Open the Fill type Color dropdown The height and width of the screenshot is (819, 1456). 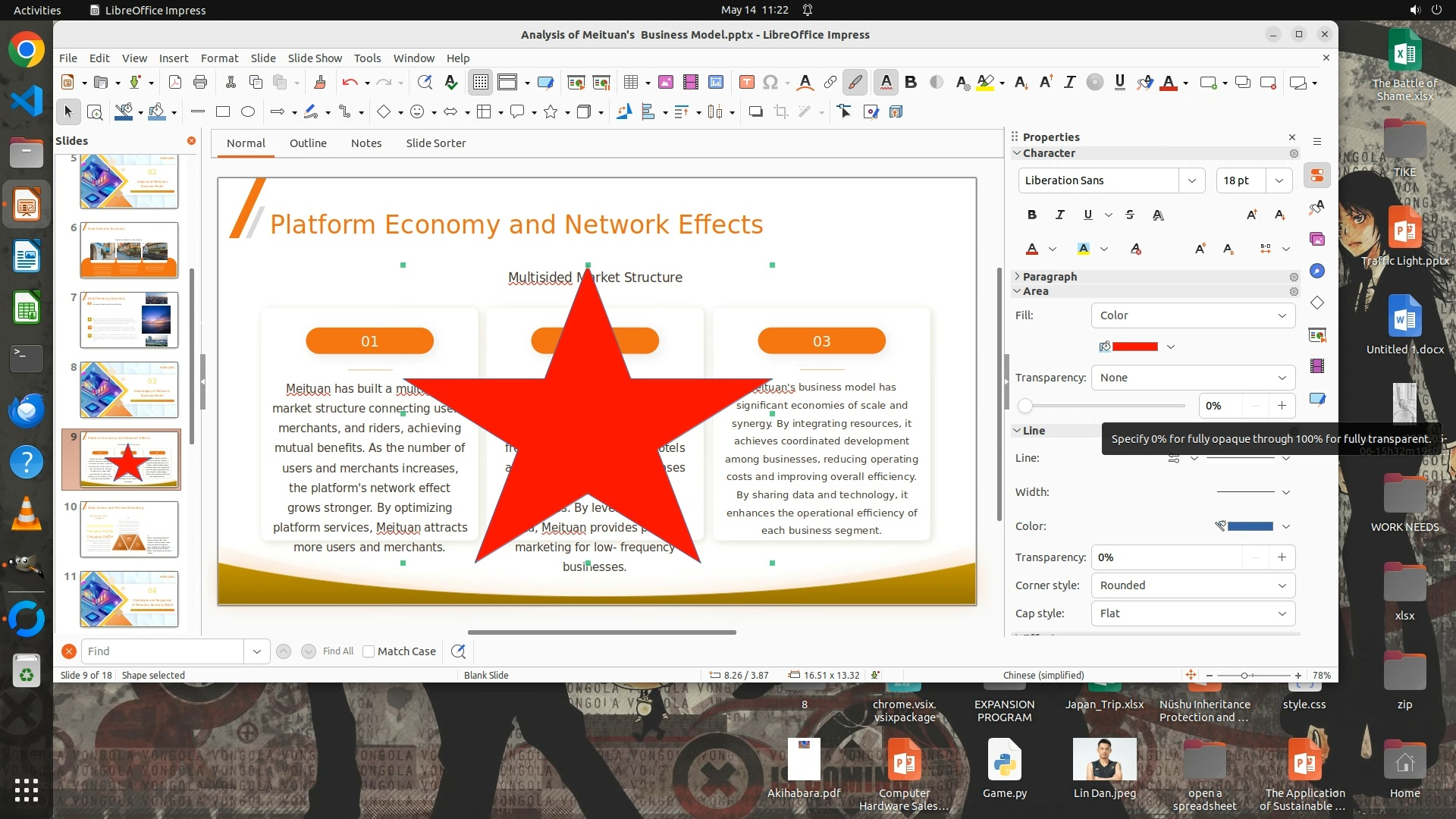pyautogui.click(x=1192, y=315)
